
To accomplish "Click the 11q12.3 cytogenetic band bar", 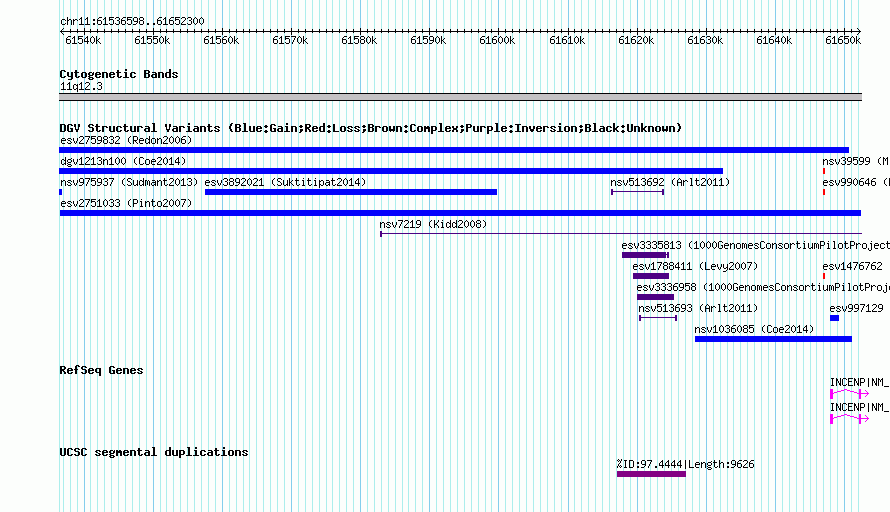I will coord(460,97).
